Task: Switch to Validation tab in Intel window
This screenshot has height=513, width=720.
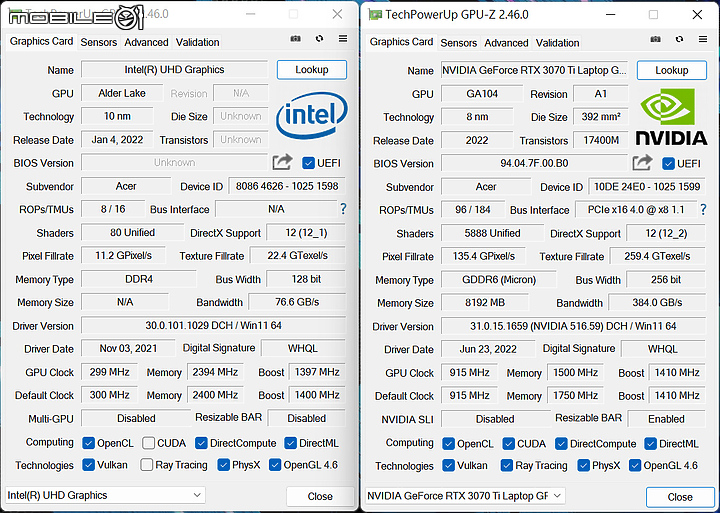Action: click(x=197, y=42)
